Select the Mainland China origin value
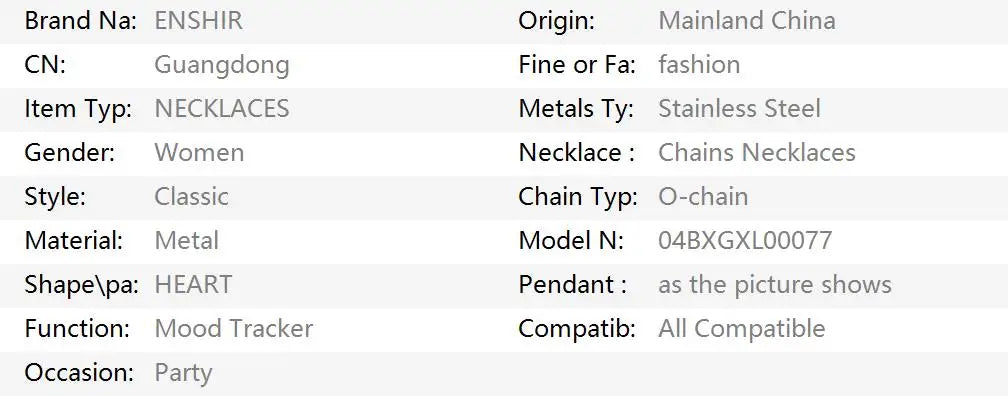The width and height of the screenshot is (1008, 396). pos(747,21)
